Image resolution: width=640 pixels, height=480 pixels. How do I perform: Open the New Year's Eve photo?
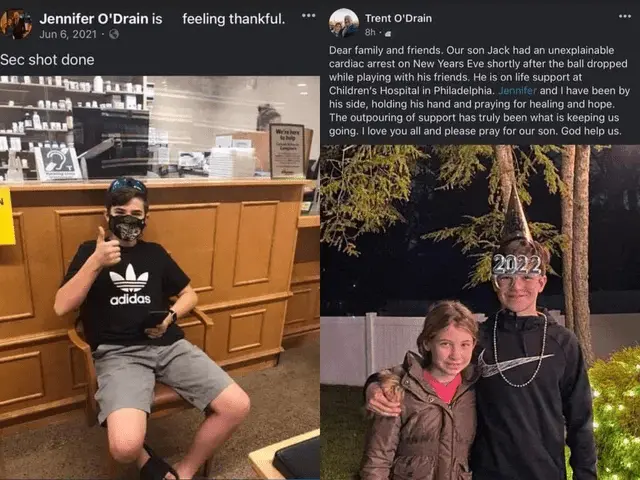click(x=480, y=312)
